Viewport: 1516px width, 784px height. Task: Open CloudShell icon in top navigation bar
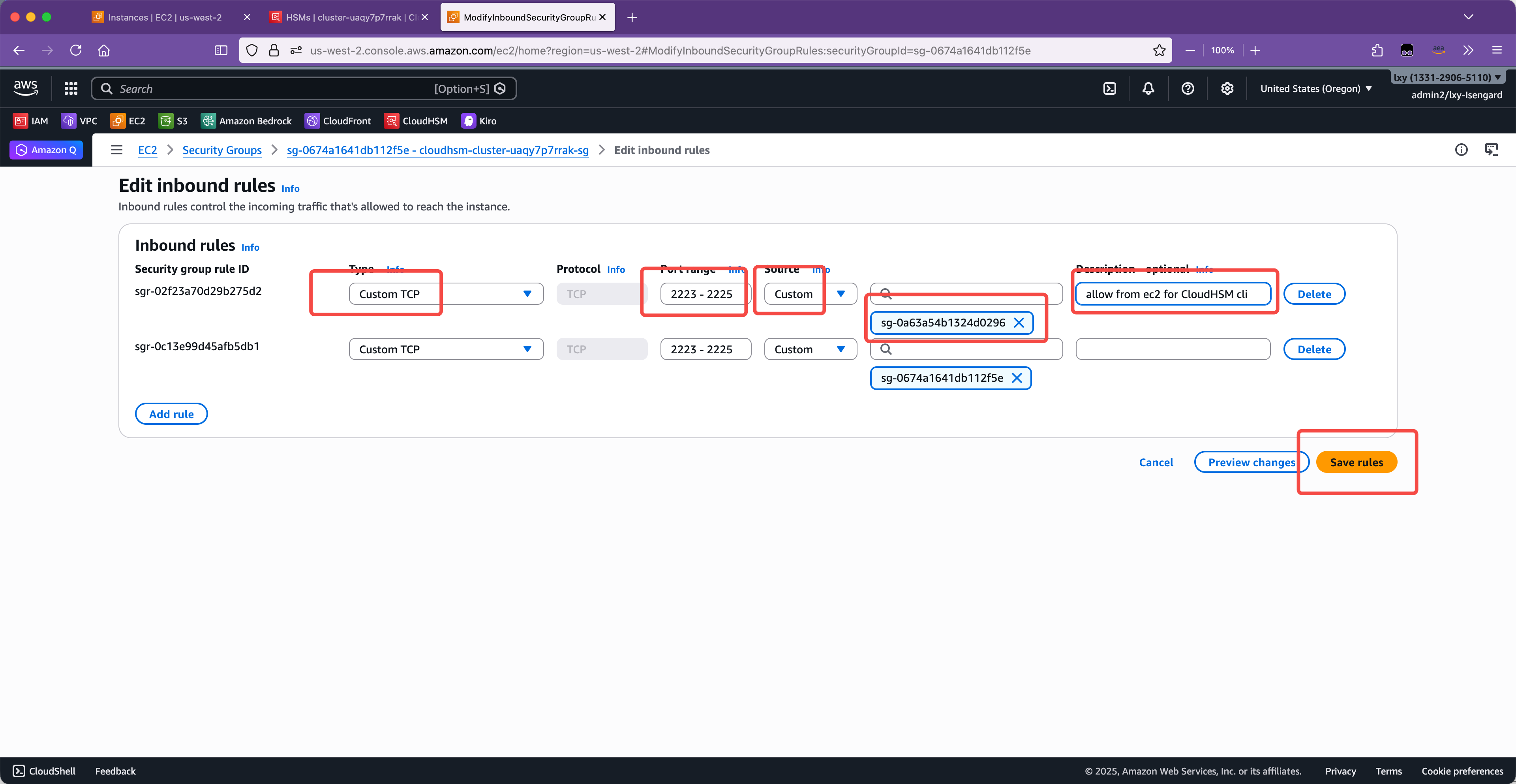pyautogui.click(x=1109, y=88)
